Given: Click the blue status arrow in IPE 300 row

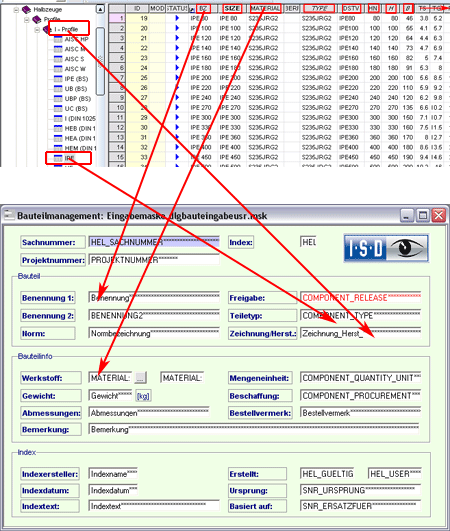Looking at the screenshot, I should 177,118.
